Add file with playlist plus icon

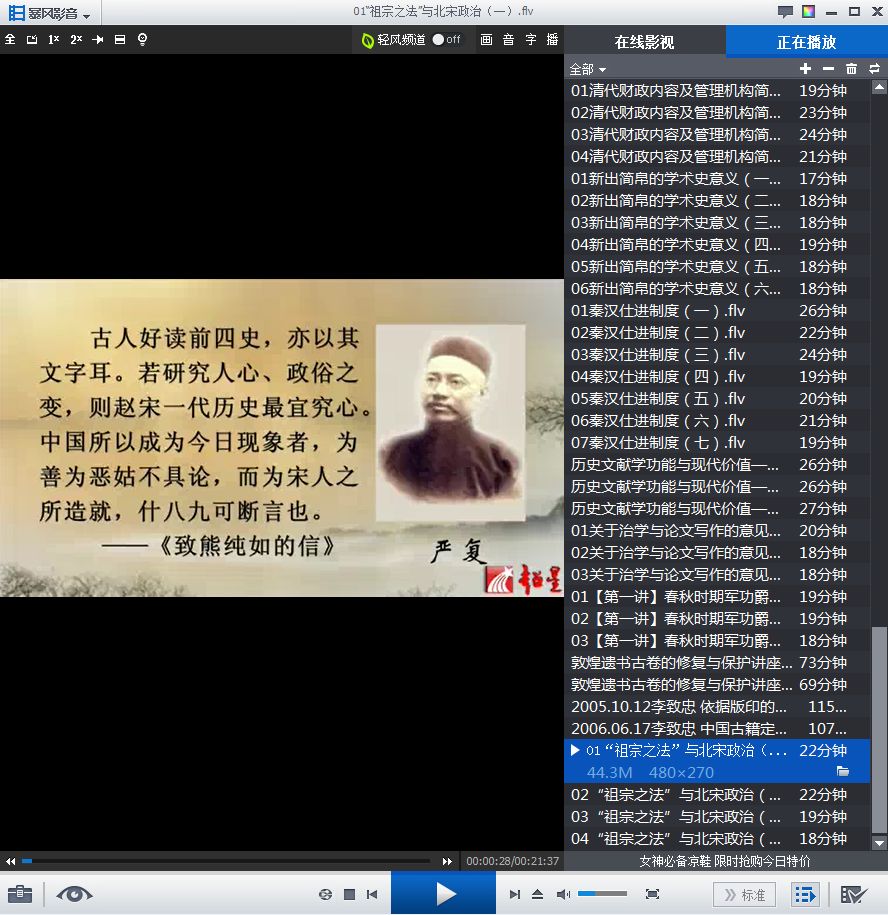click(x=805, y=69)
